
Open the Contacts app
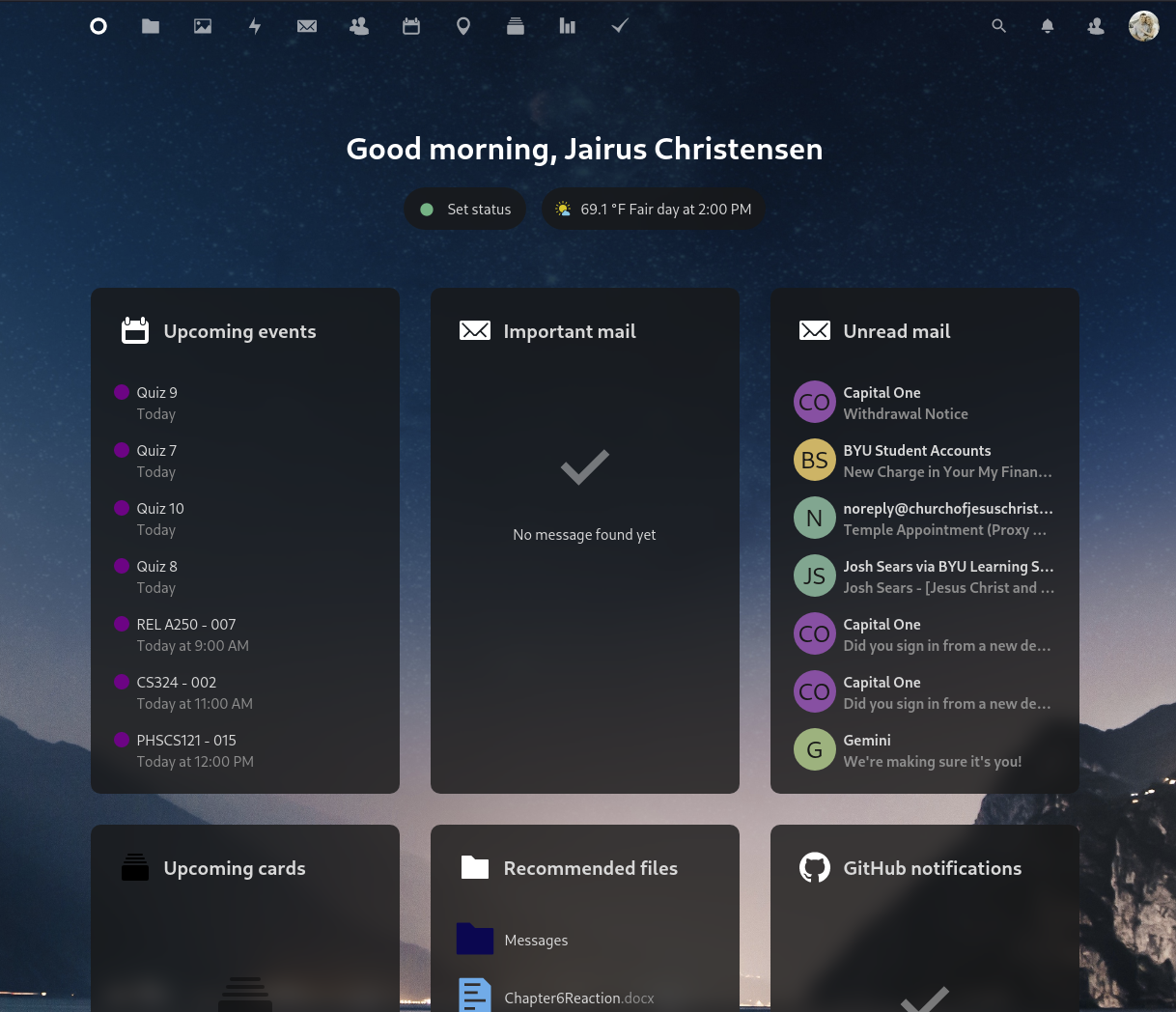tap(359, 26)
